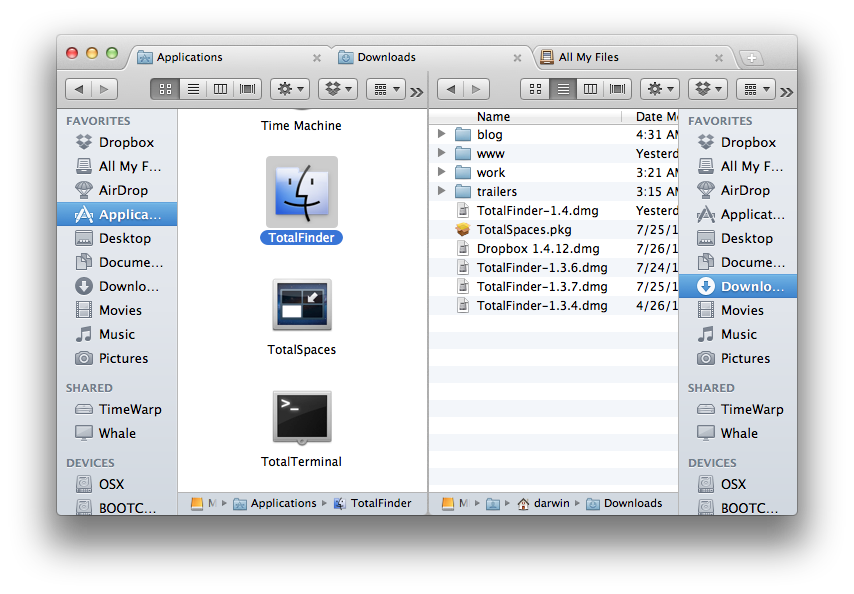Switch left pane to icon view
Image resolution: width=854 pixels, height=594 pixels.
(165, 89)
